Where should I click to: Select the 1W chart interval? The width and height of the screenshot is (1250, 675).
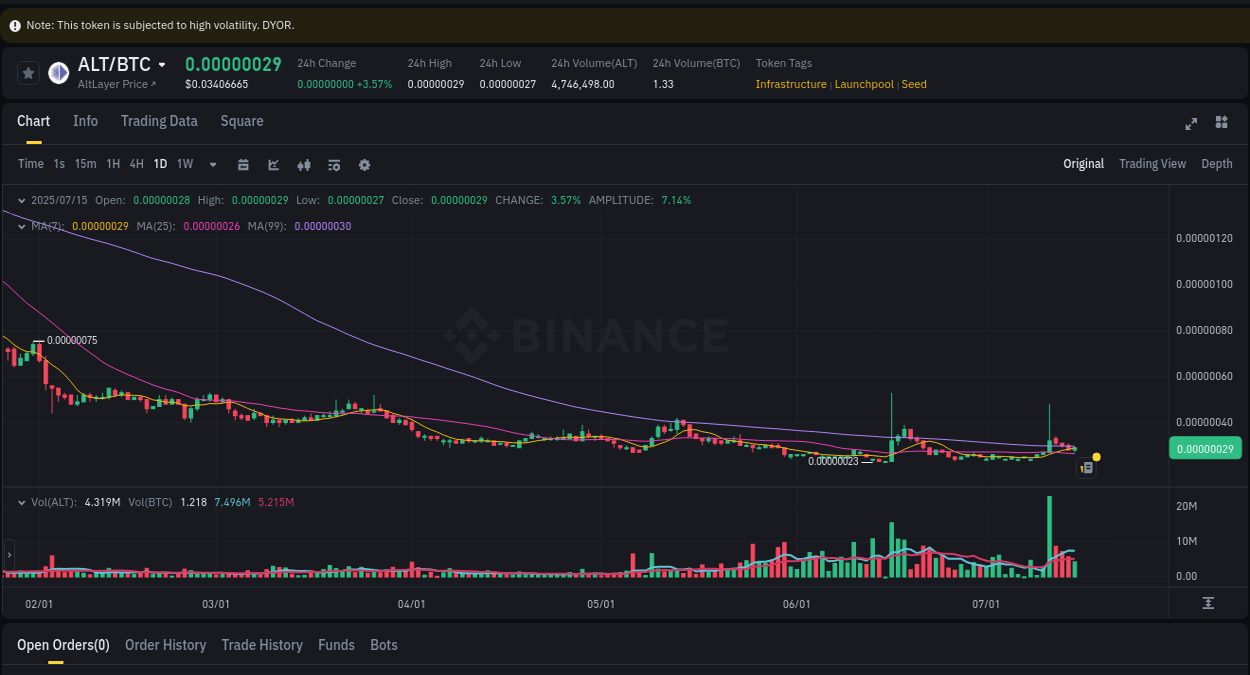pyautogui.click(x=184, y=164)
